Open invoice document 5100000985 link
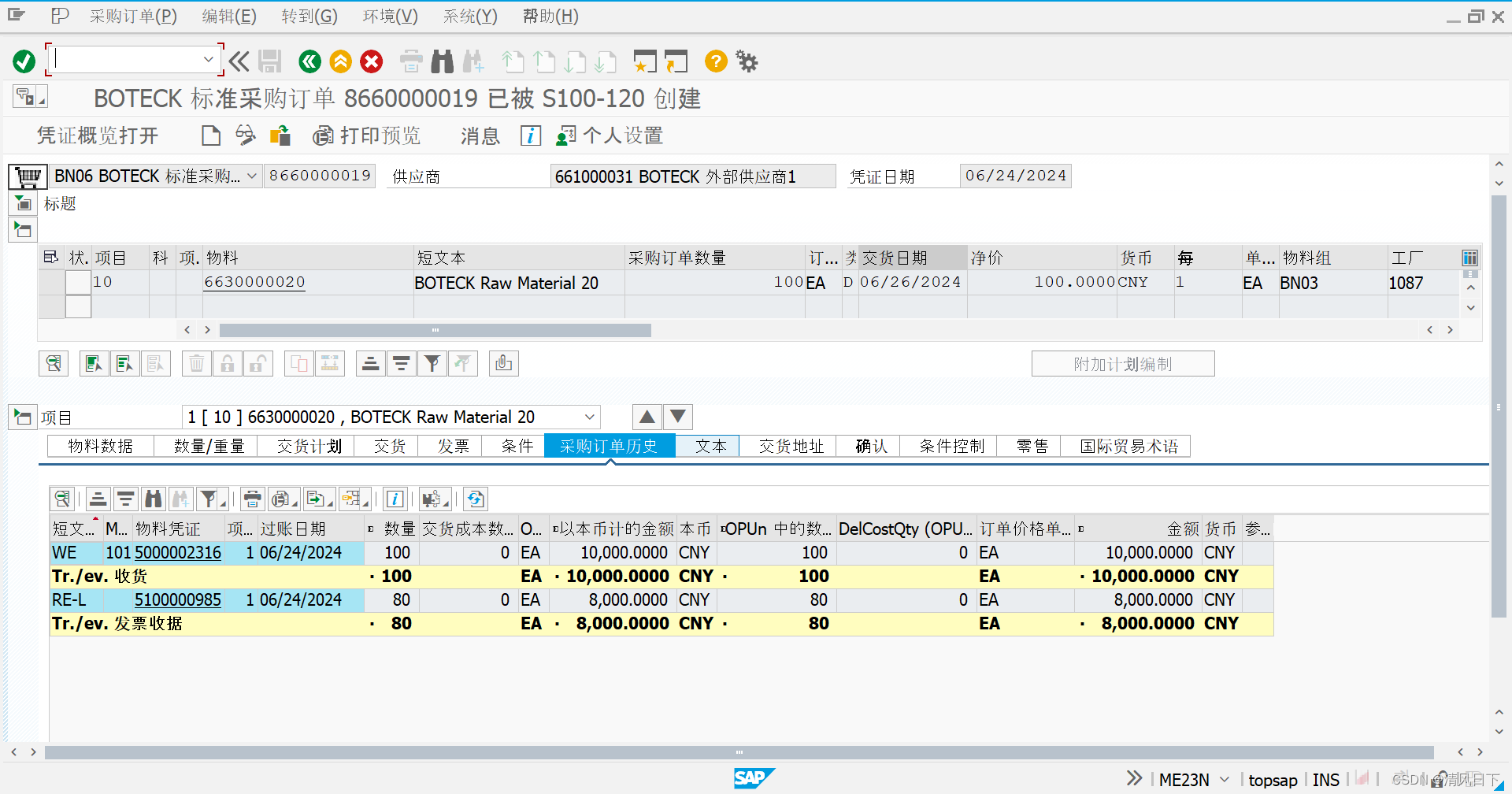This screenshot has height=794, width=1512. (x=178, y=600)
